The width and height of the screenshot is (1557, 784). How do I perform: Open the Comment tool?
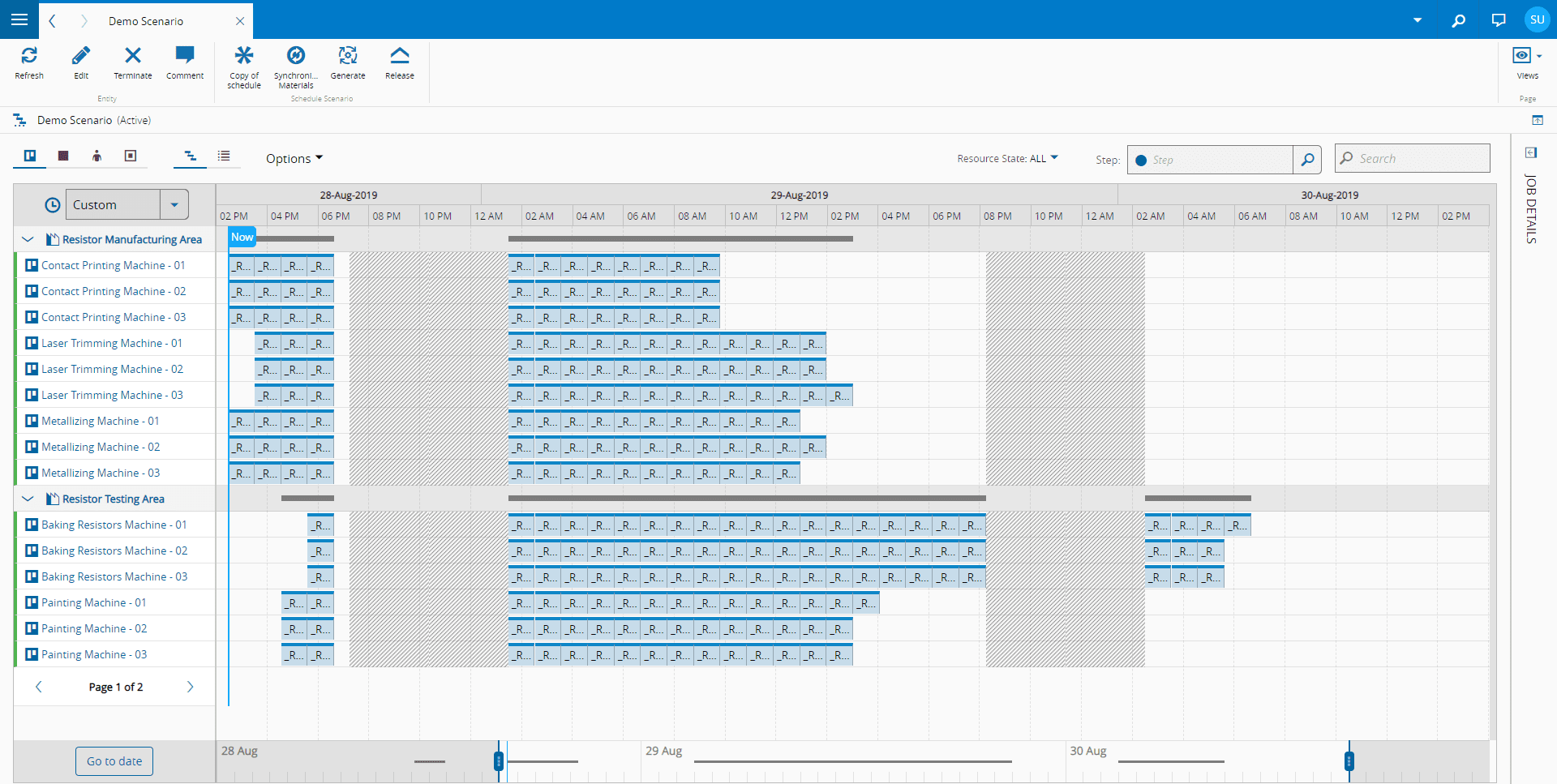pyautogui.click(x=185, y=57)
